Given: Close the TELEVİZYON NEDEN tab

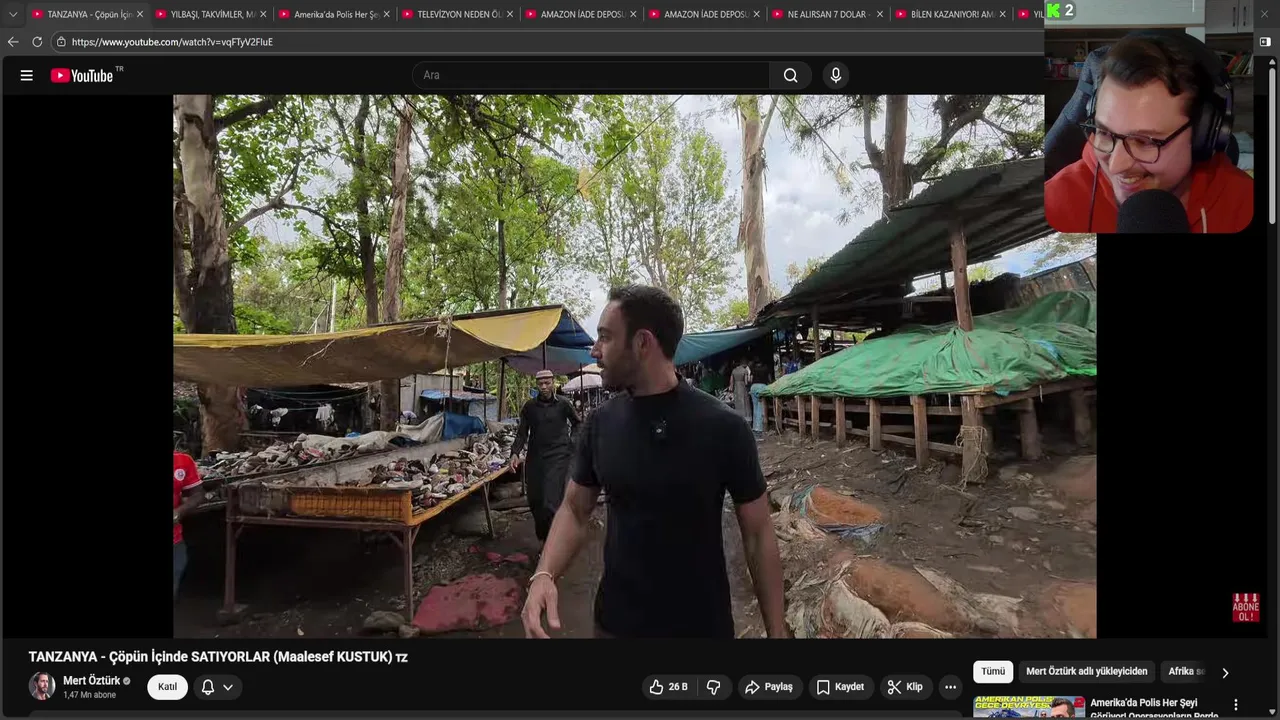Looking at the screenshot, I should pyautogui.click(x=510, y=14).
